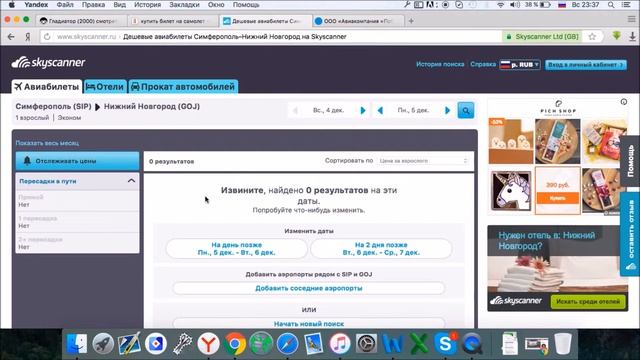Click Отслеживать цены button
Viewport: 640px width, 360px height.
(x=77, y=161)
